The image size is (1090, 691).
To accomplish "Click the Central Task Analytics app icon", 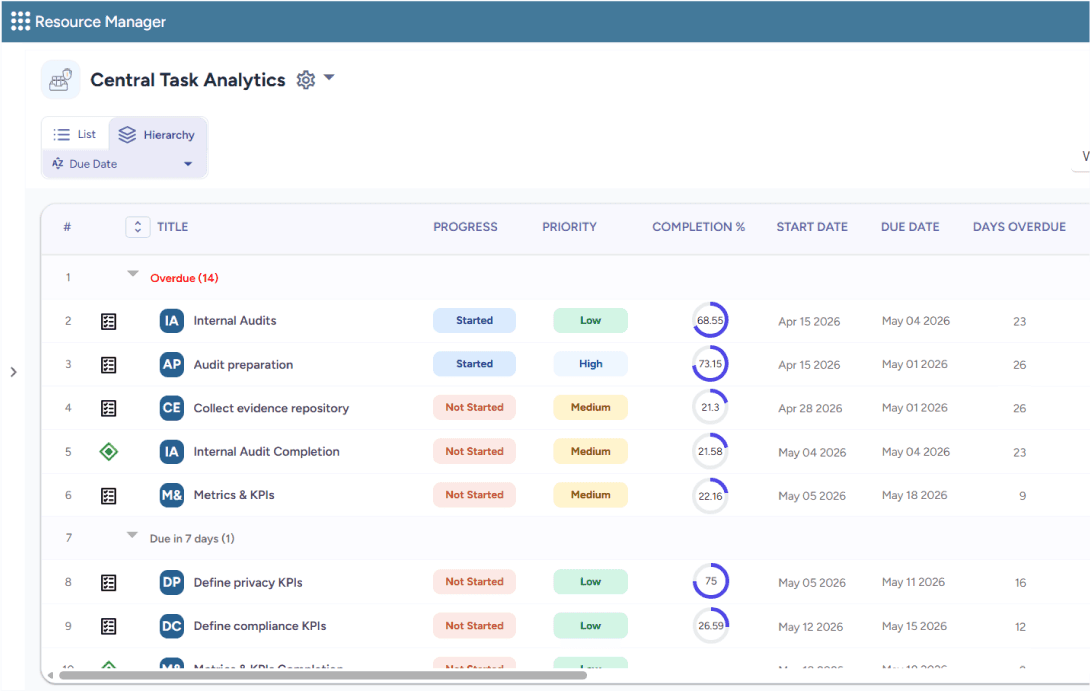I will [60, 80].
